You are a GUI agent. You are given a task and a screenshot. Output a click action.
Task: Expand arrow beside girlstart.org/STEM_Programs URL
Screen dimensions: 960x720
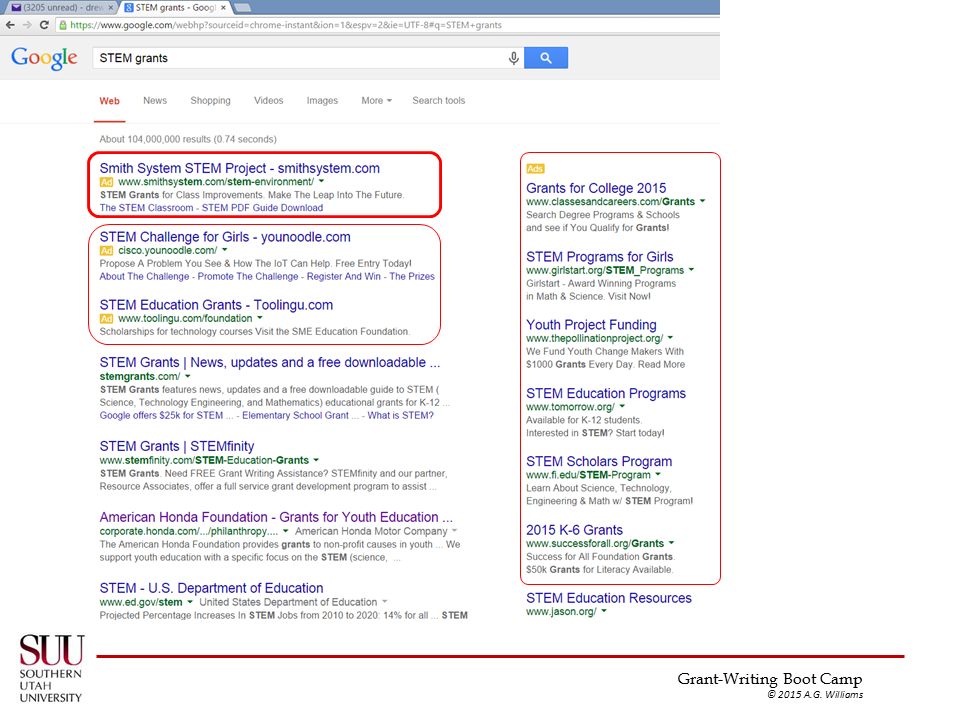click(x=691, y=269)
